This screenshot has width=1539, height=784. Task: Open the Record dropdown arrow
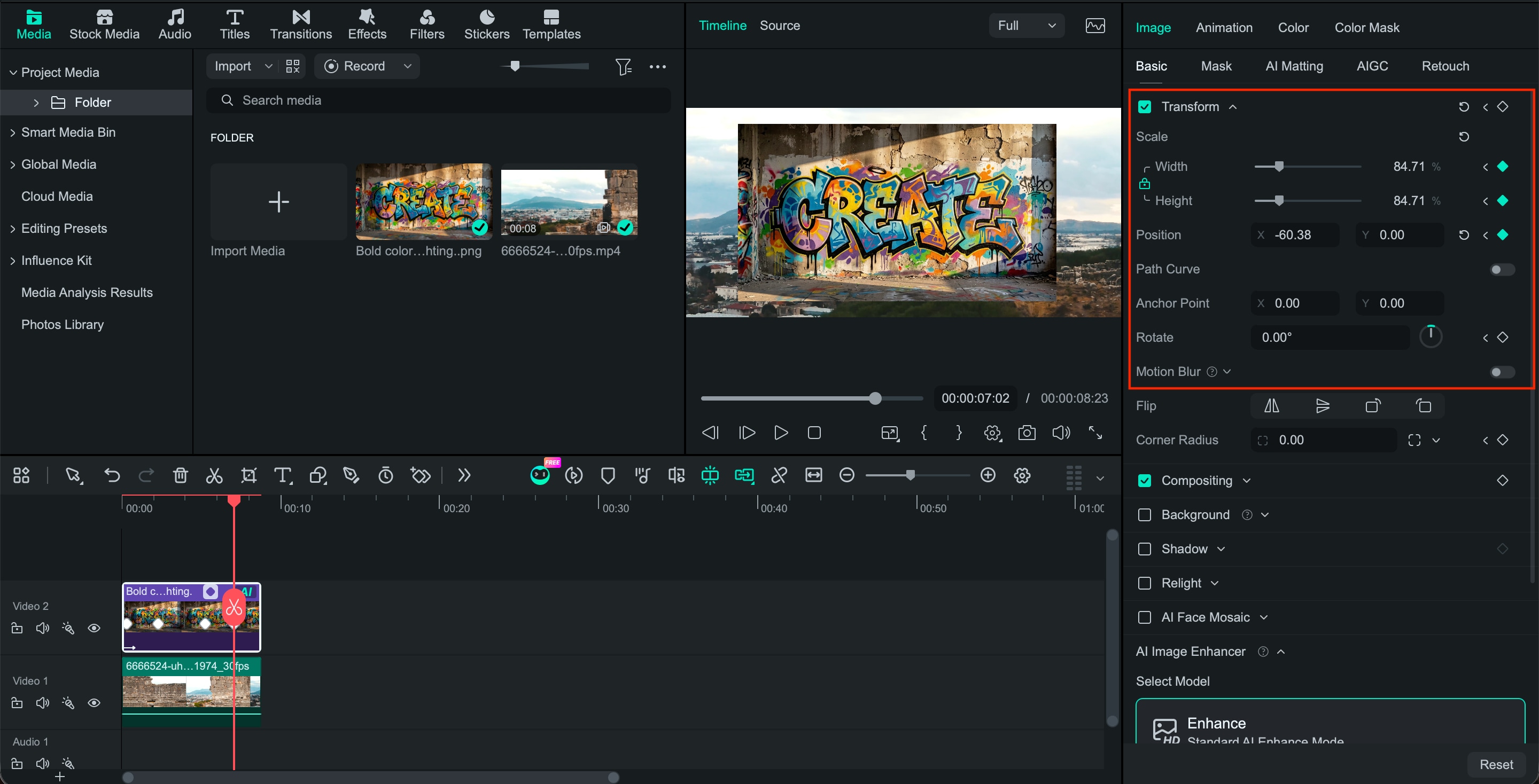tap(407, 66)
